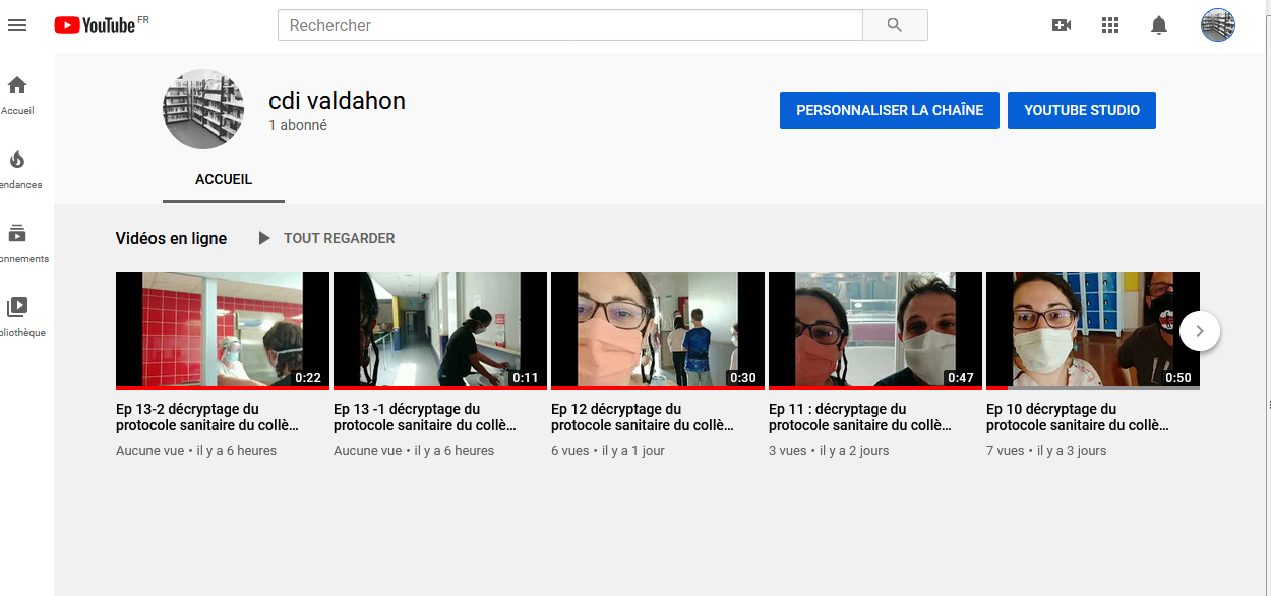Image resolution: width=1271 pixels, height=596 pixels.
Task: Click the 0:50 duration badge
Action: coord(1178,378)
